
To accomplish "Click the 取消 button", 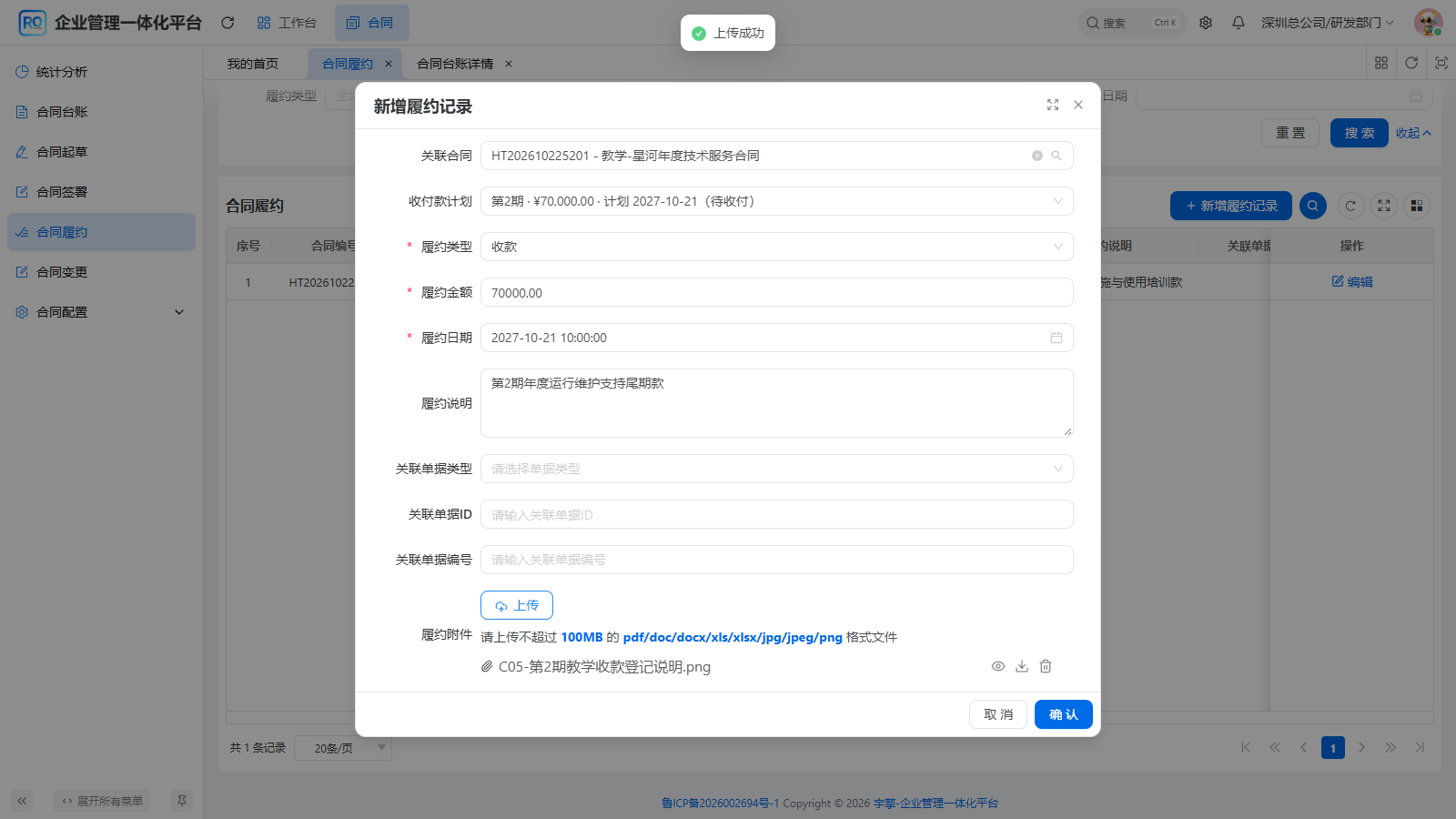I will (998, 714).
